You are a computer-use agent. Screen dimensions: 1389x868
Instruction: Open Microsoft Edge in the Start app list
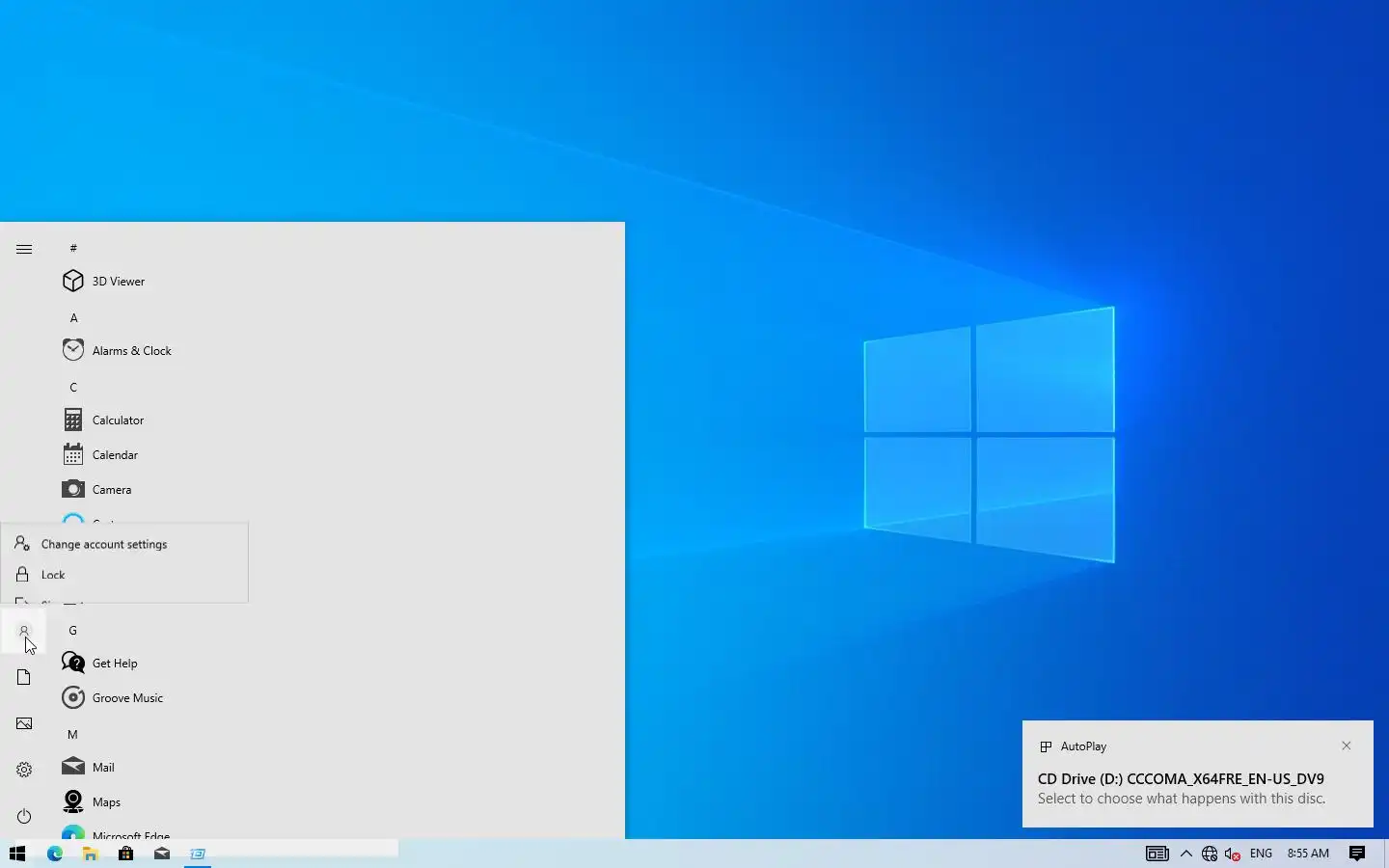[x=117, y=833]
